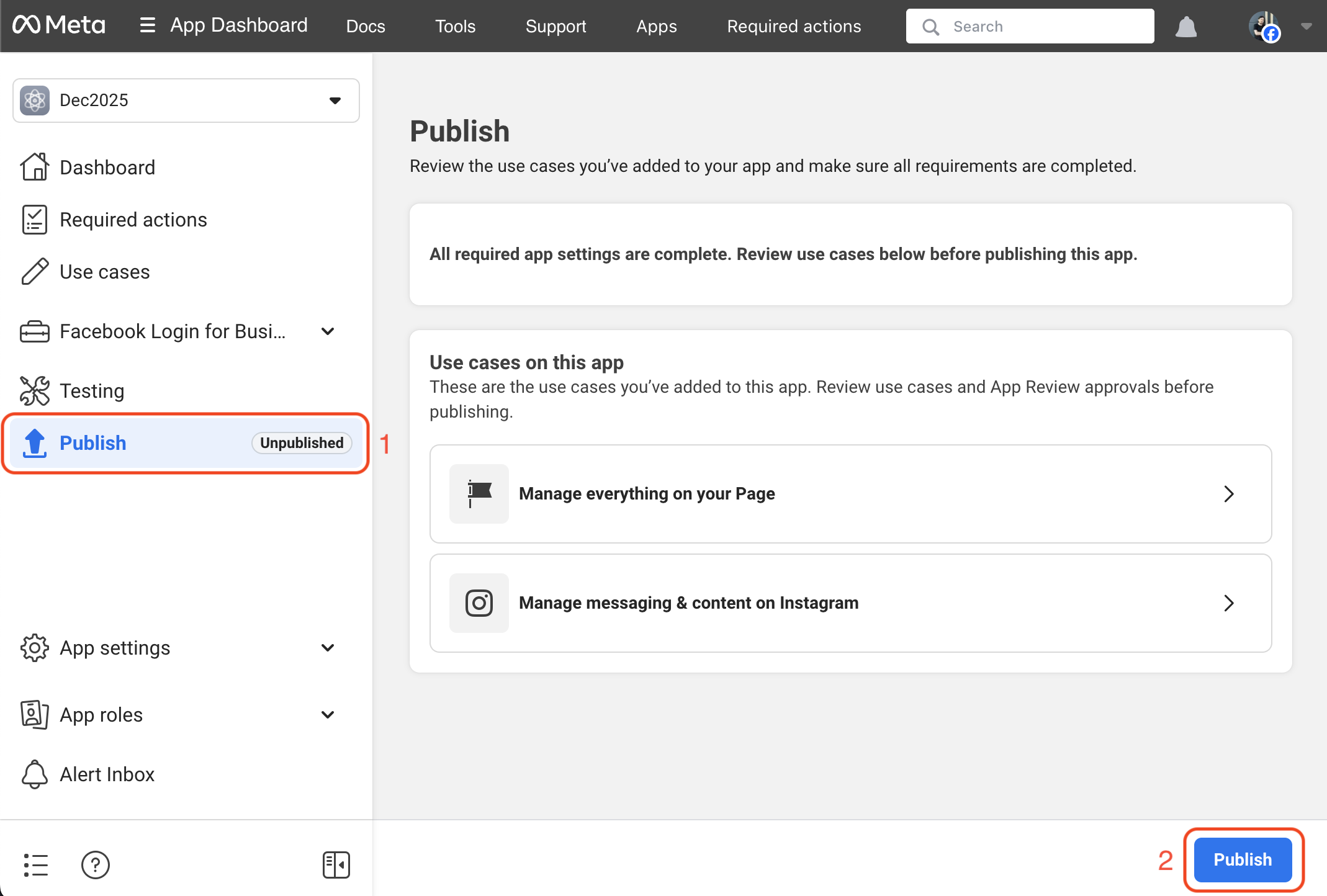Click the help question mark icon
The width and height of the screenshot is (1327, 896).
[x=95, y=864]
